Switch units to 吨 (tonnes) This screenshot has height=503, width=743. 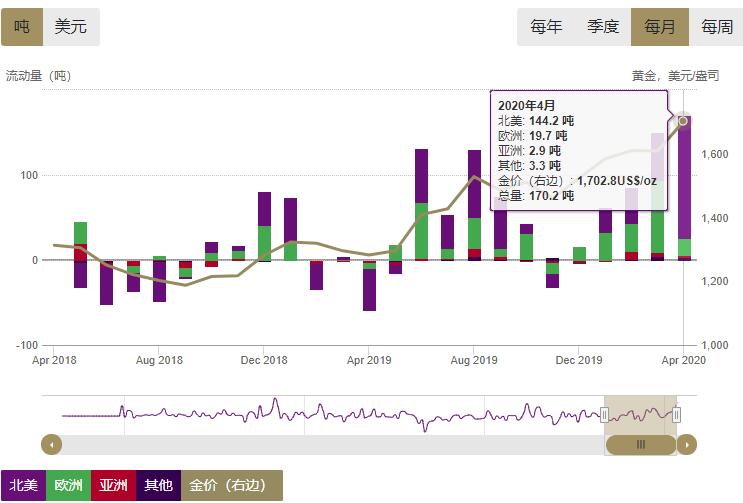22,27
